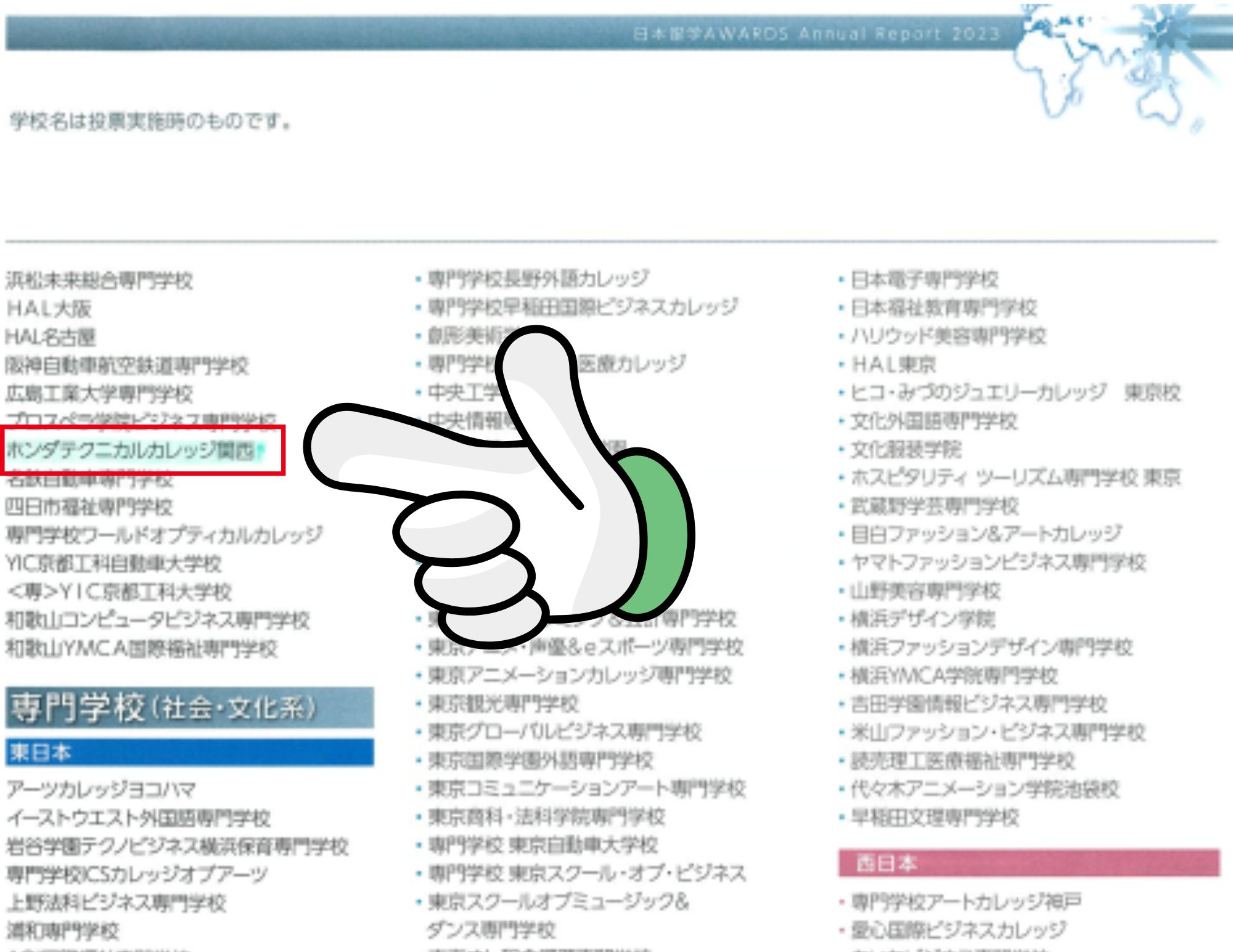1233x952 pixels.
Task: Select the blue 東日本 region bar
Action: pos(189,752)
